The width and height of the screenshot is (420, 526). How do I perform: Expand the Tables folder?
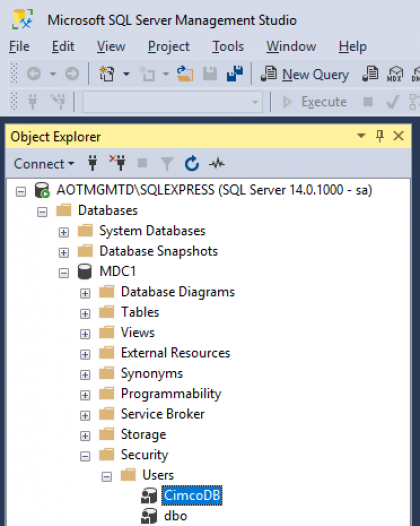85,314
